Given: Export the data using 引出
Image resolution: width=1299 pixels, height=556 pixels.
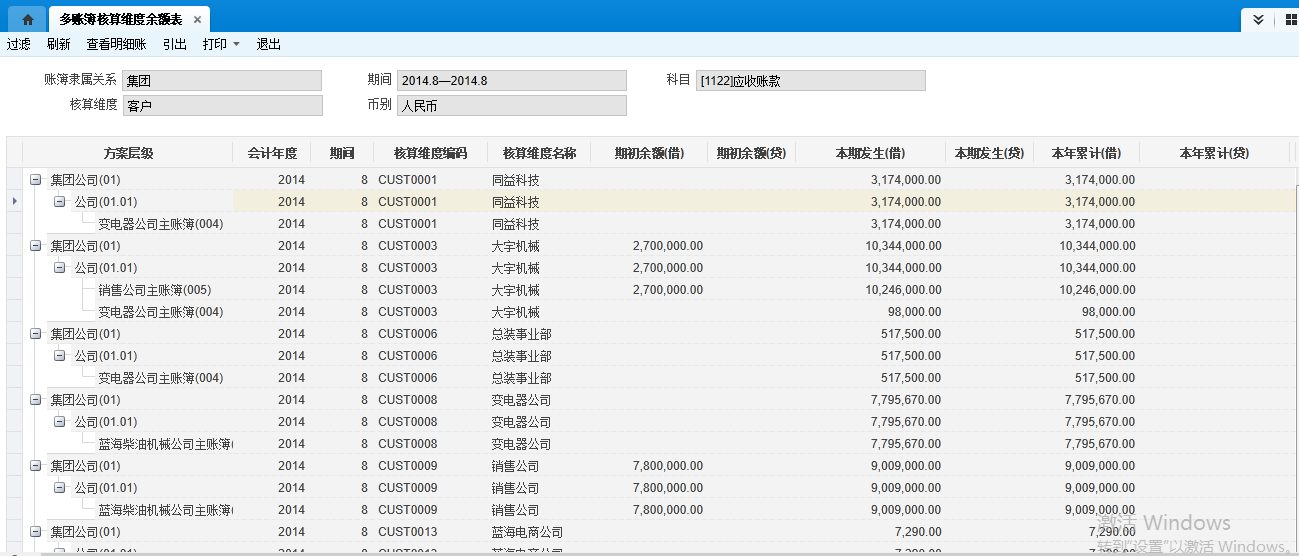Looking at the screenshot, I should [x=175, y=44].
